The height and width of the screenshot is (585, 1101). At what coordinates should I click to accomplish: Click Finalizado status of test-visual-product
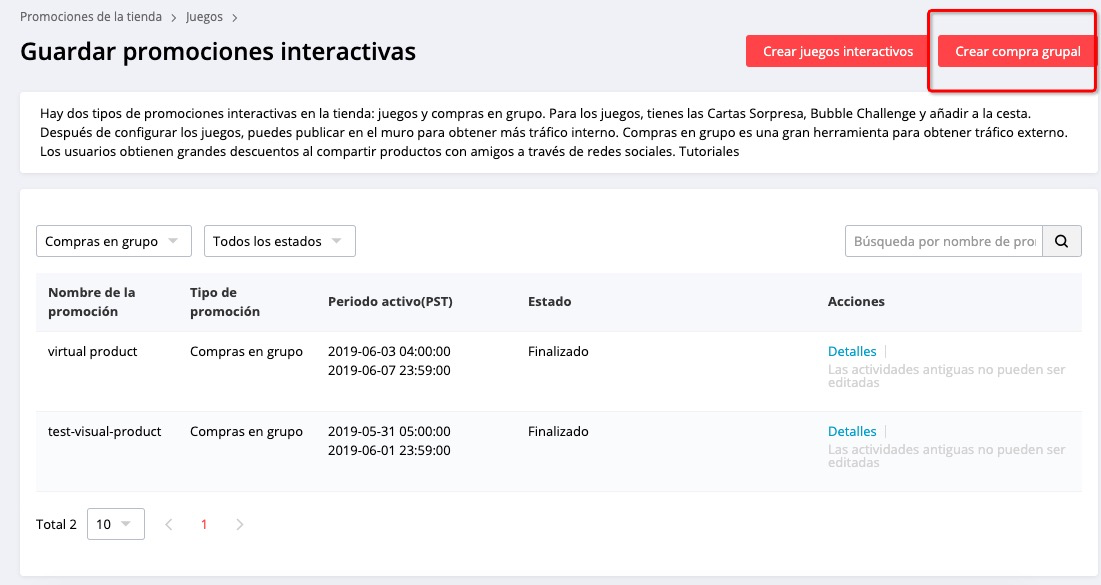point(558,431)
